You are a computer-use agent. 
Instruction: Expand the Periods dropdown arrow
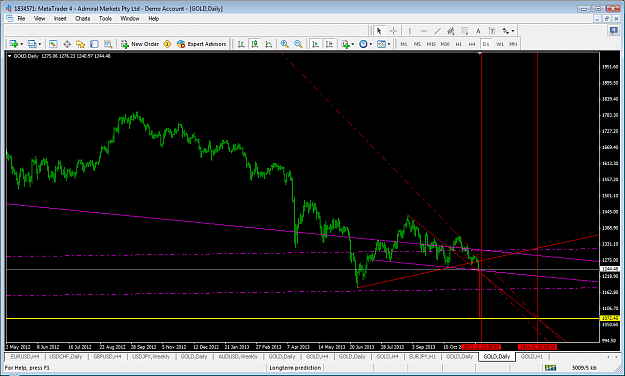click(371, 44)
